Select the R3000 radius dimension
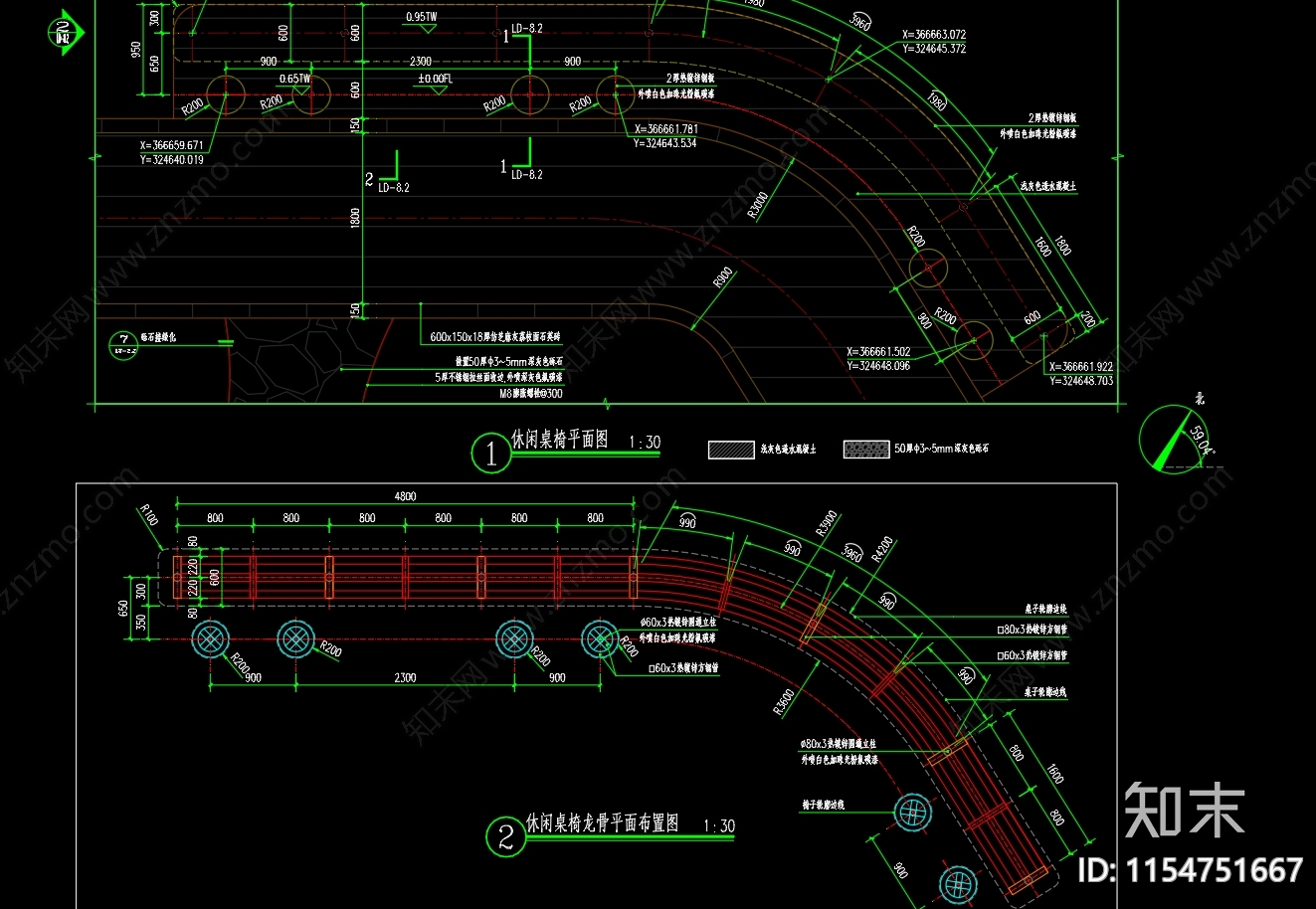The width and height of the screenshot is (1316, 909). 758,206
